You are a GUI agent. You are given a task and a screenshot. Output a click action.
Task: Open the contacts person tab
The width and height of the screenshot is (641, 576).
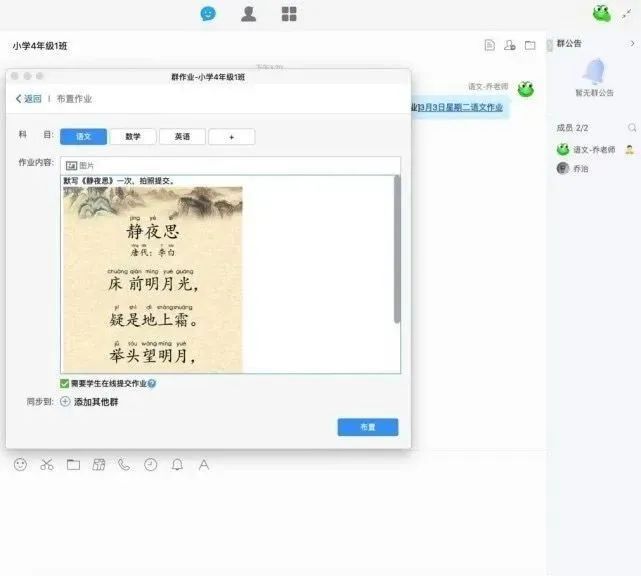(248, 13)
